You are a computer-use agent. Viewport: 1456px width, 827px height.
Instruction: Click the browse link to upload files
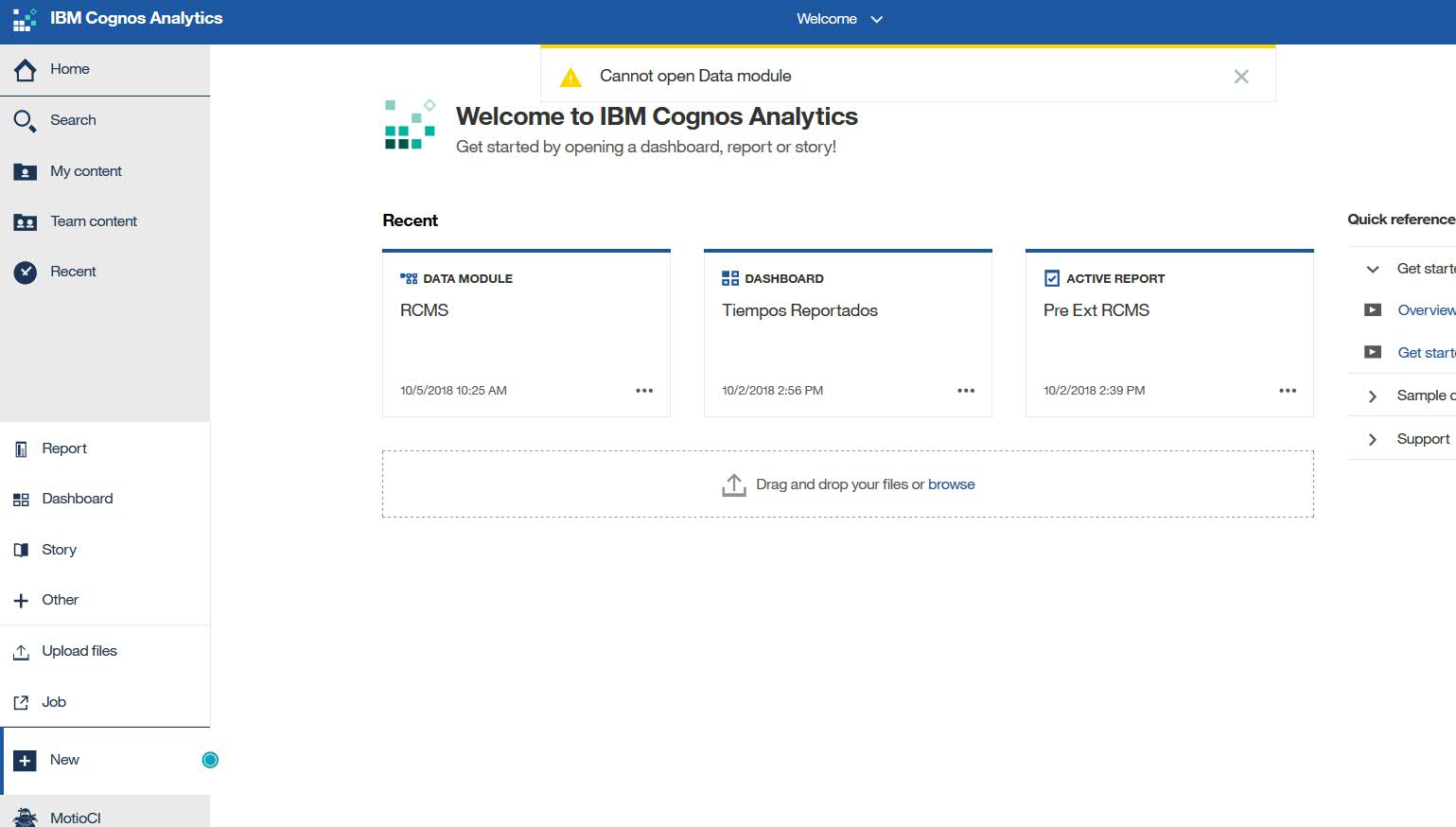point(951,484)
